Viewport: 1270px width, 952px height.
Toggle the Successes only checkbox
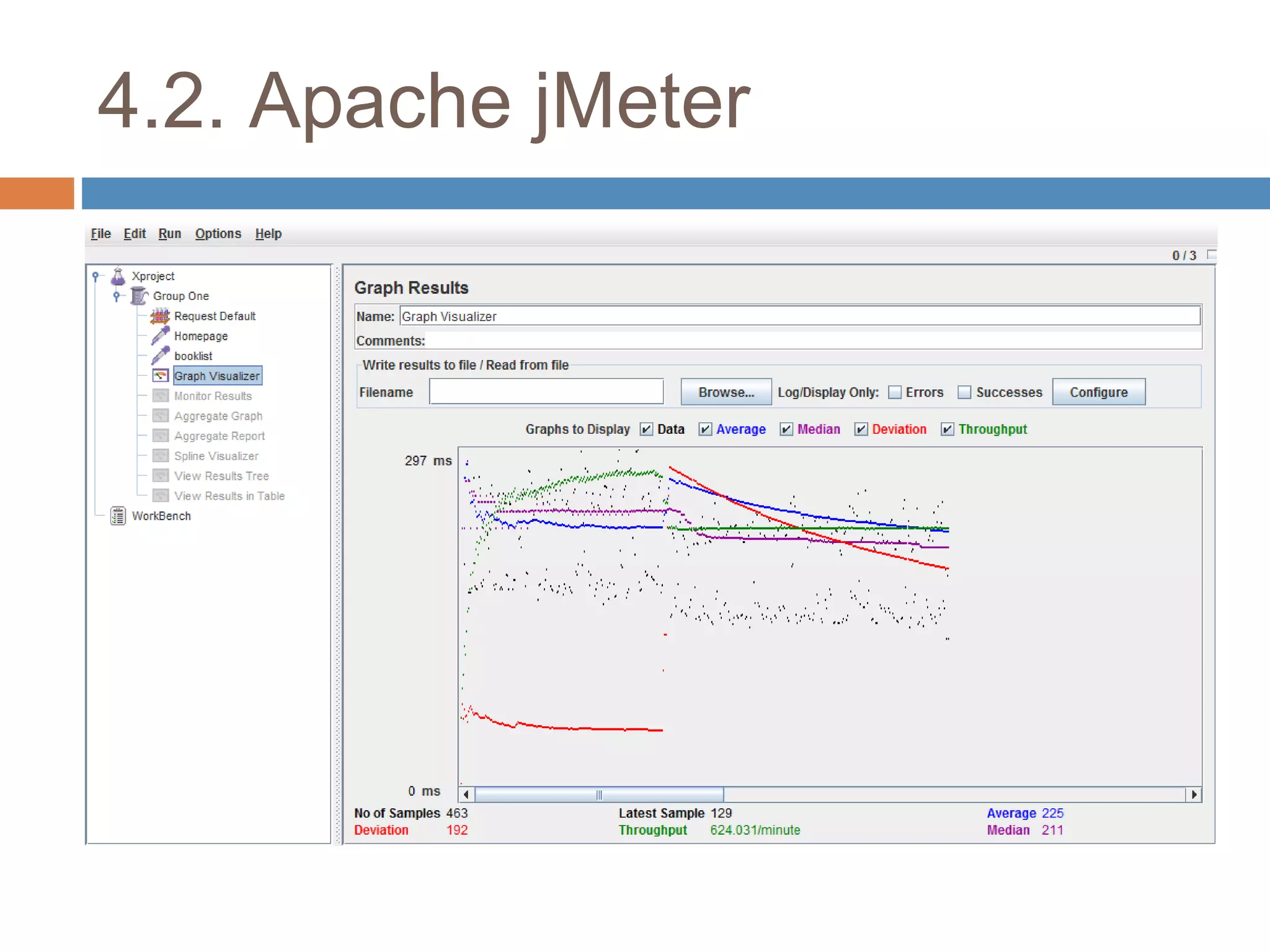pyautogui.click(x=964, y=392)
